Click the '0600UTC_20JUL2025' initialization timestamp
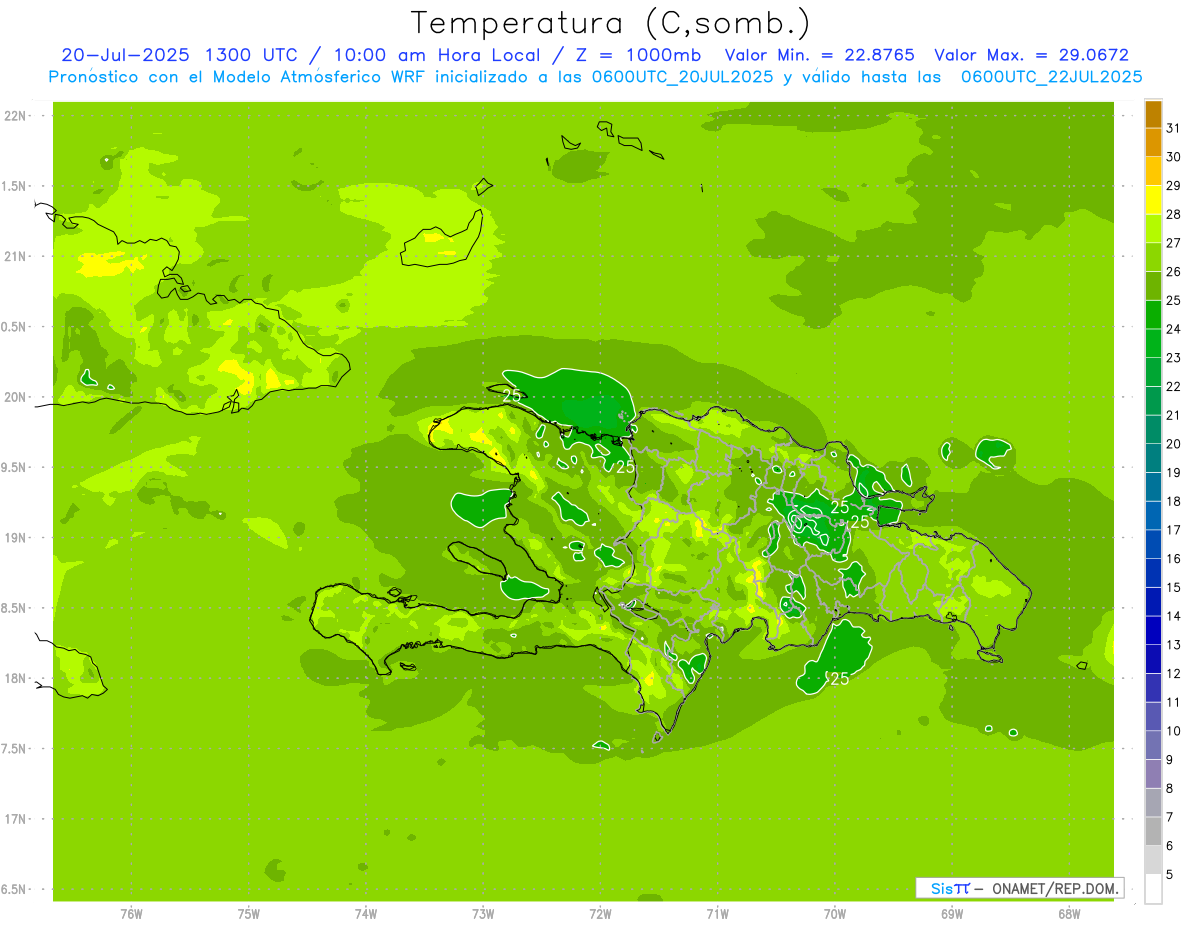Viewport: 1200px width, 927px height. tap(682, 77)
